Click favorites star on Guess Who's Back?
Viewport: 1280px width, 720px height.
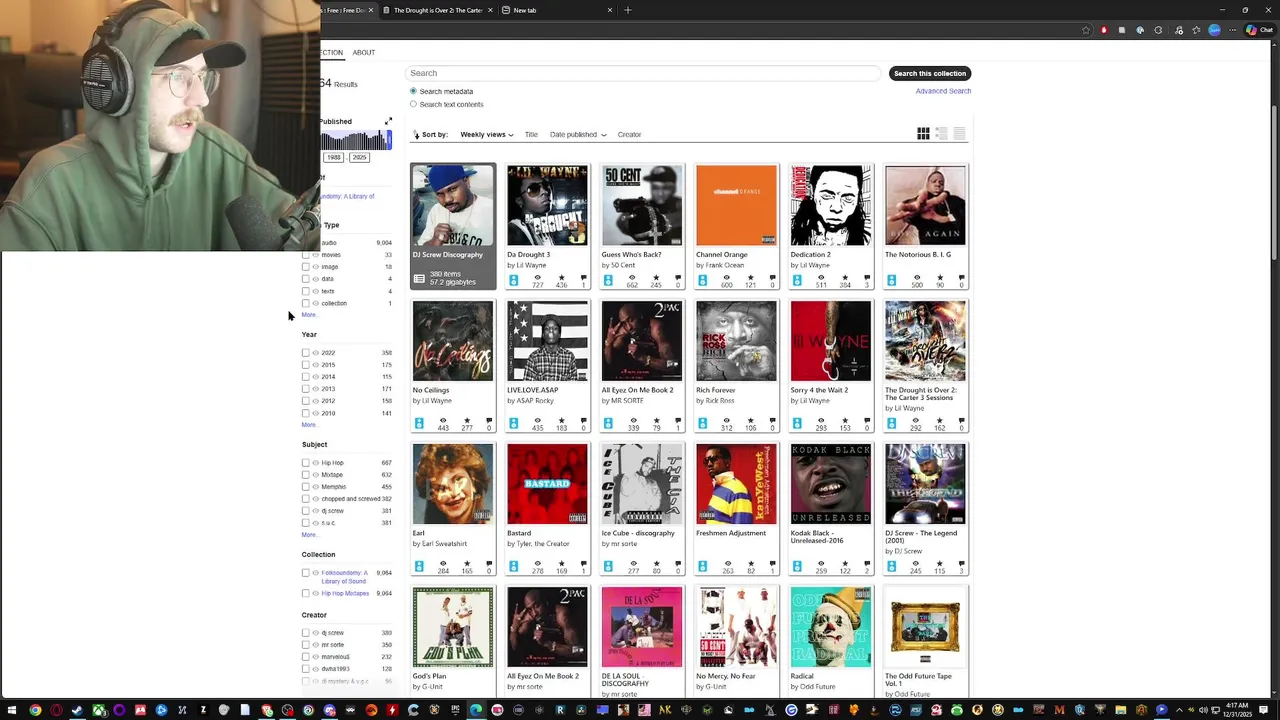pyautogui.click(x=655, y=278)
